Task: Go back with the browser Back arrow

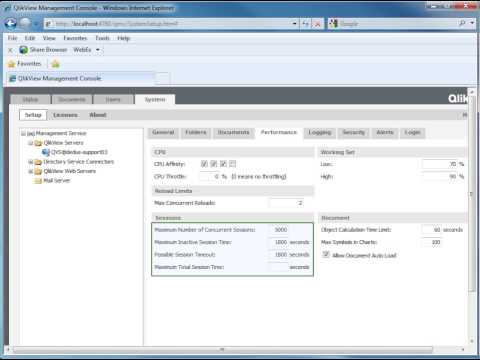Action: [x=11, y=24]
